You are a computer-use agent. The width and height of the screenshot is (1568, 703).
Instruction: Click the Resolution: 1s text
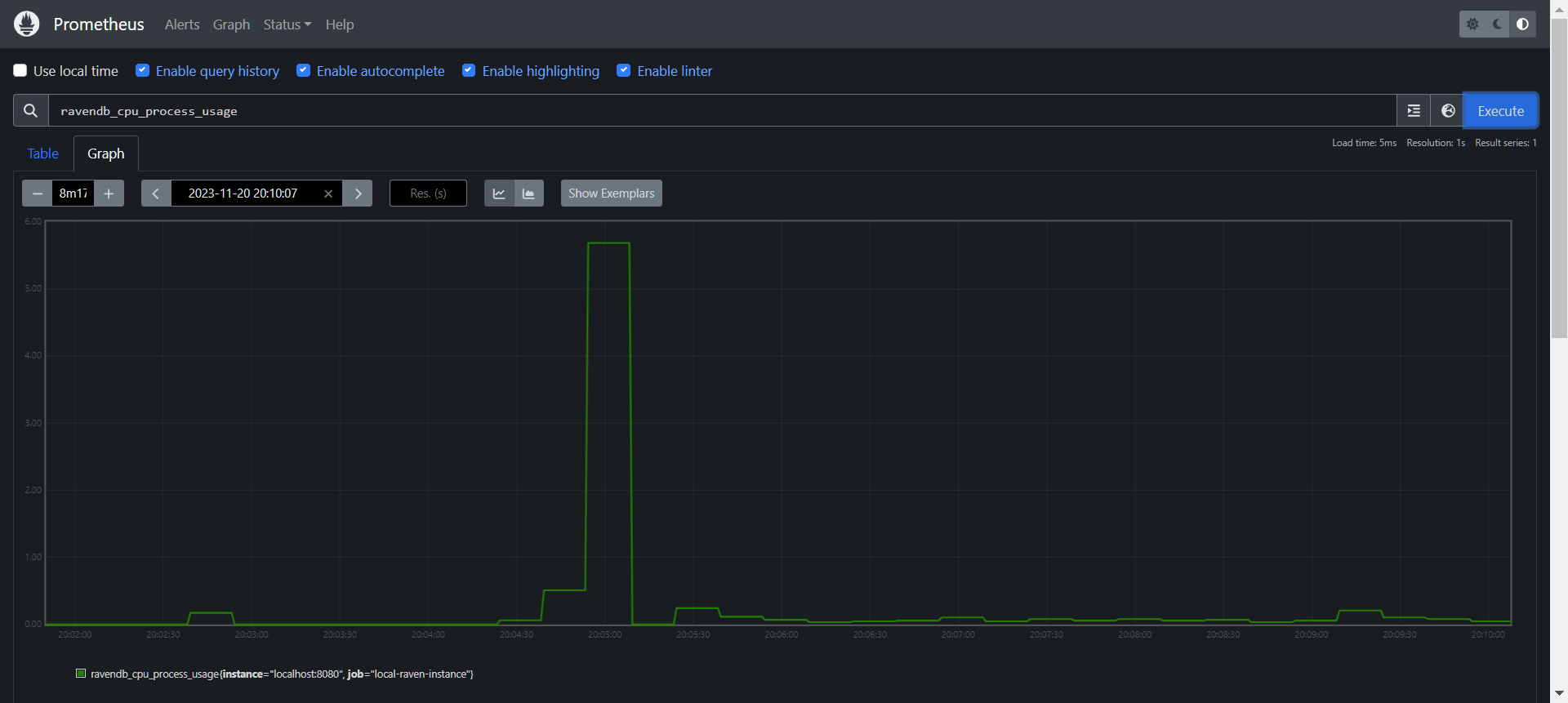click(1436, 143)
